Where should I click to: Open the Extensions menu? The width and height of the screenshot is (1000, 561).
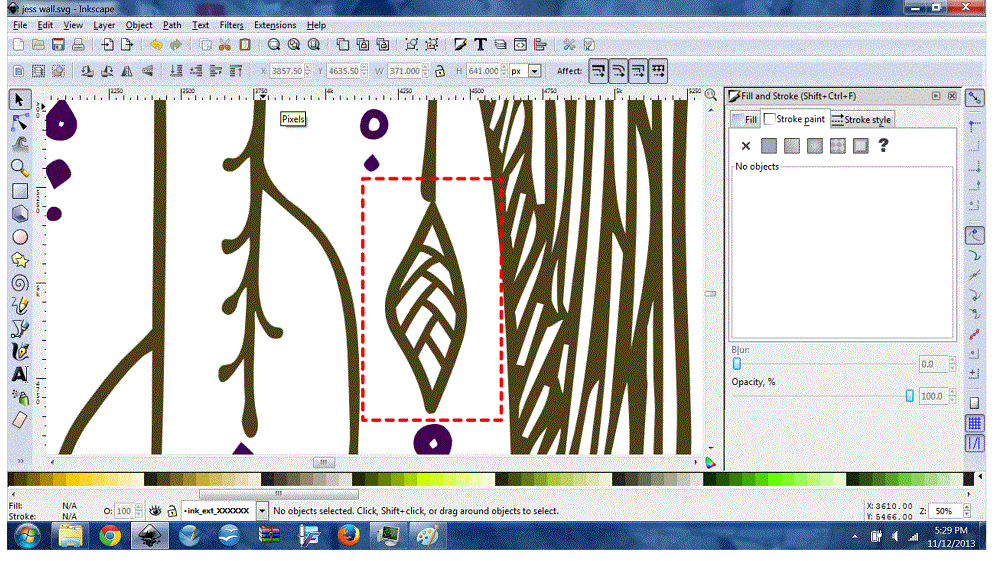(275, 25)
